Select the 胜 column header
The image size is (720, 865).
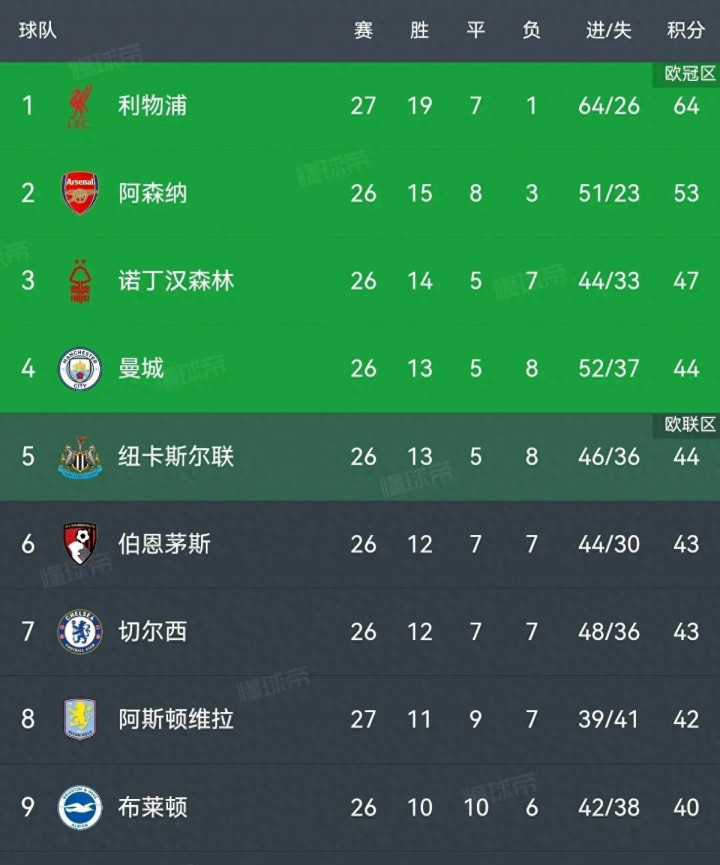pos(419,30)
